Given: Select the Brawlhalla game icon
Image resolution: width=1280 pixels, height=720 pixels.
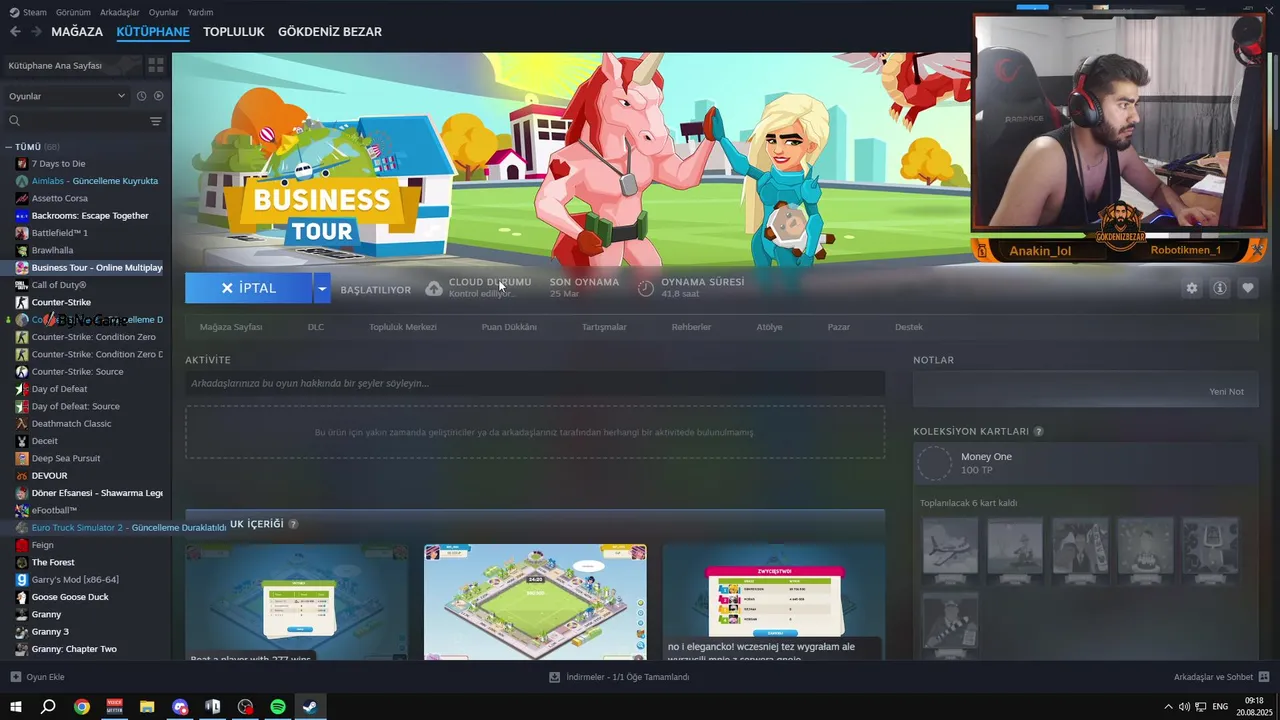Looking at the screenshot, I should 22,250.
